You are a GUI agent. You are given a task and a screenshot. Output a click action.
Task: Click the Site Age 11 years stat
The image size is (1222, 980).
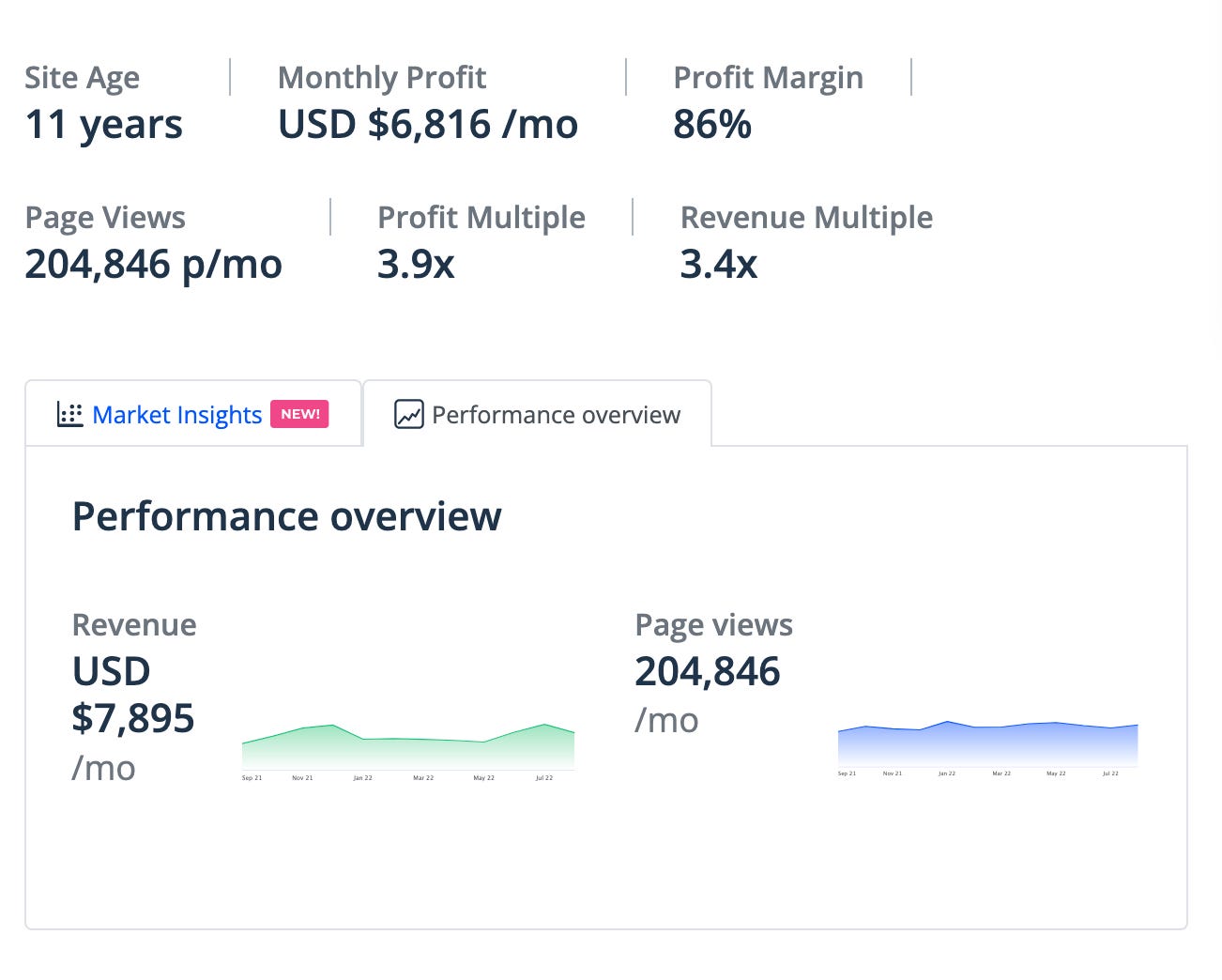[104, 125]
